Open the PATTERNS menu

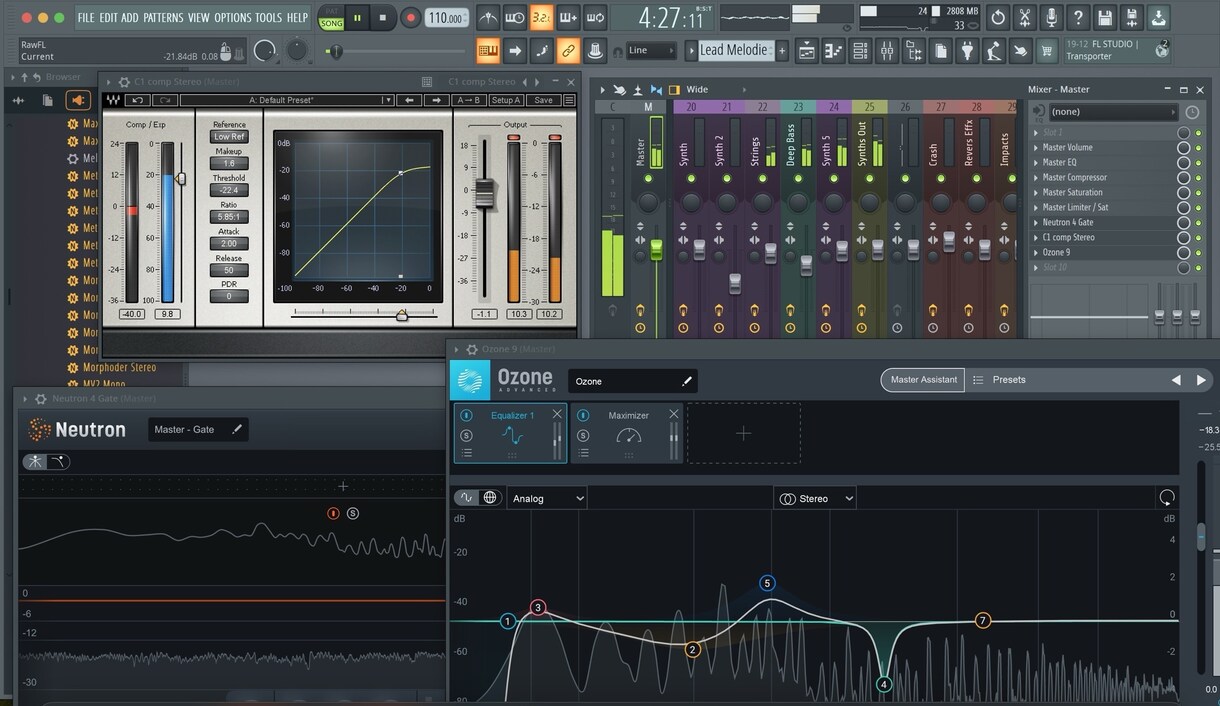[163, 17]
